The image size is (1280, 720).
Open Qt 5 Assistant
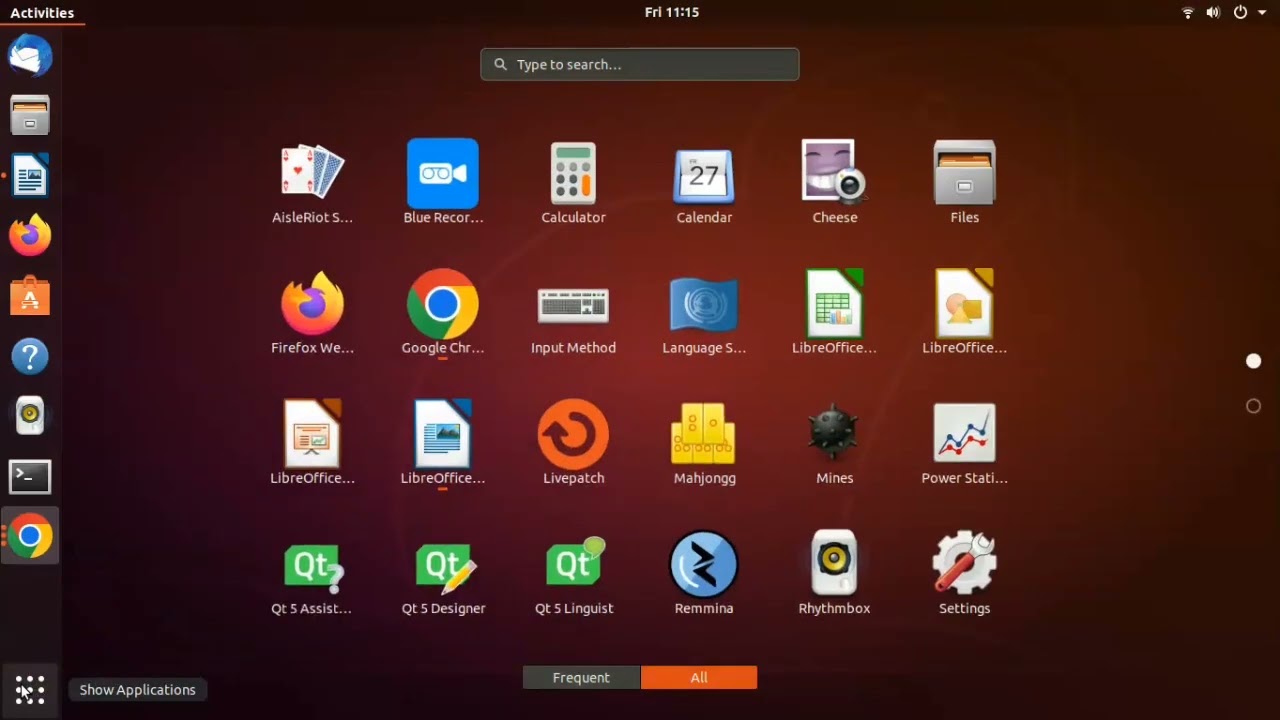pos(312,573)
